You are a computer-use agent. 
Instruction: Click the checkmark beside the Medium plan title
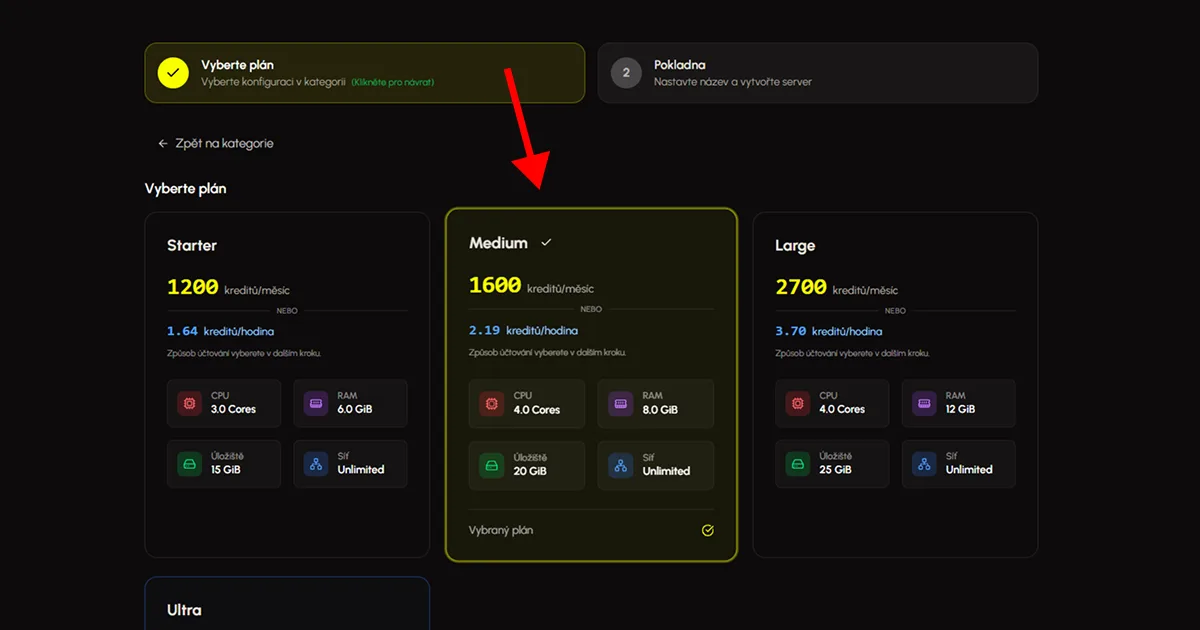(x=546, y=241)
